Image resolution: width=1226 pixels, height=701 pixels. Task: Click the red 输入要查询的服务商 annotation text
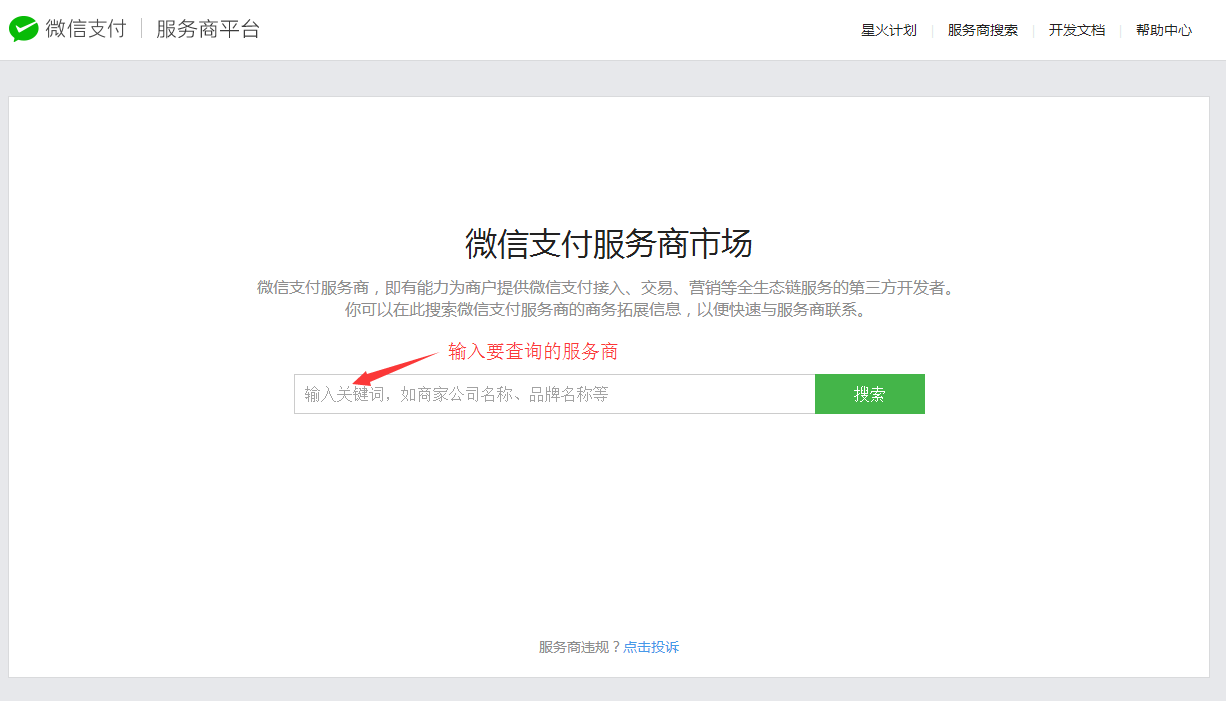click(x=532, y=351)
